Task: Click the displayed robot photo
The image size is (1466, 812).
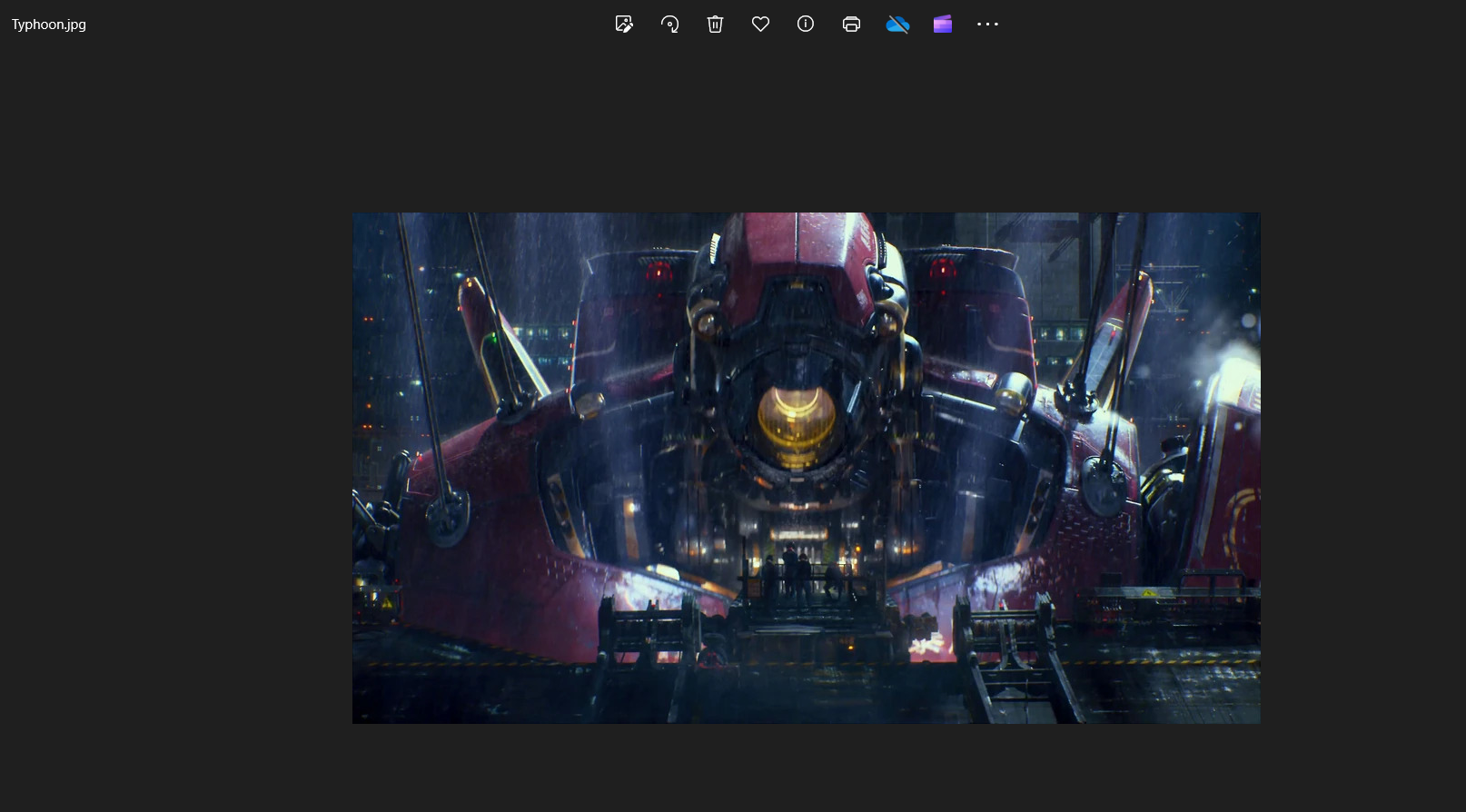Action: tap(807, 468)
